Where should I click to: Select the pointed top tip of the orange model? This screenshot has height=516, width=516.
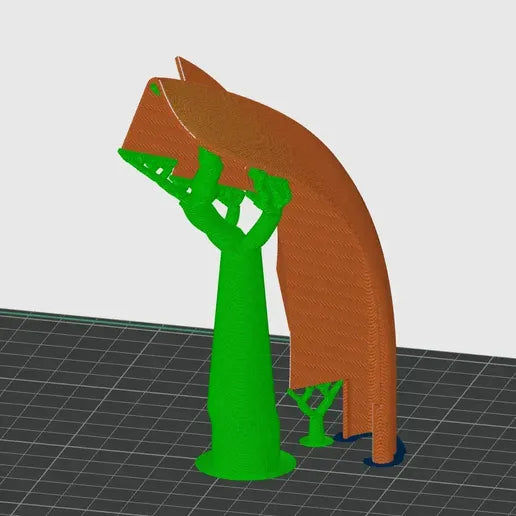[178, 59]
